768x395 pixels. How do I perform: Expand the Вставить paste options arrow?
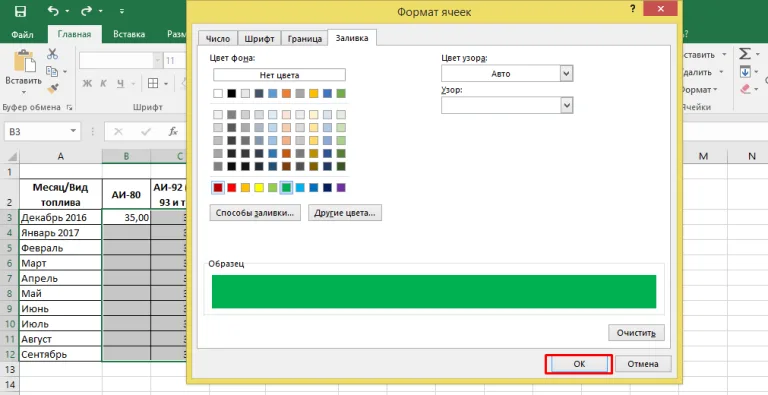(x=24, y=92)
